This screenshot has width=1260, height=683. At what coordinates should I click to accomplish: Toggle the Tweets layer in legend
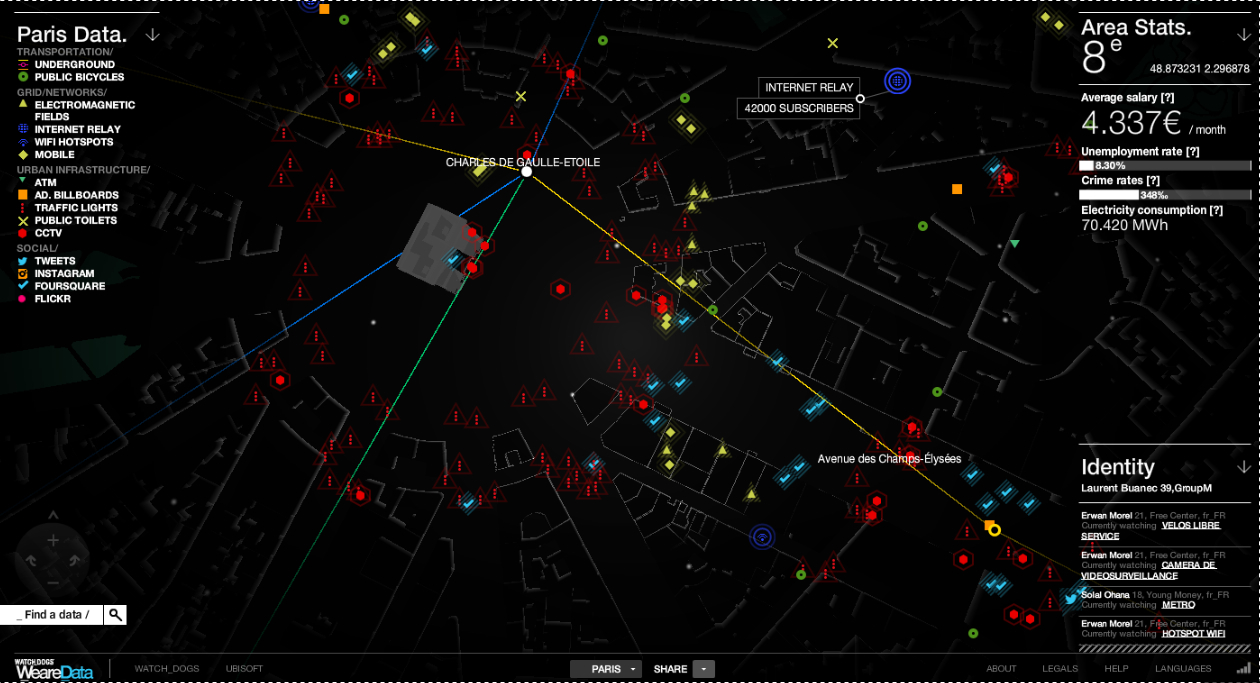point(54,261)
